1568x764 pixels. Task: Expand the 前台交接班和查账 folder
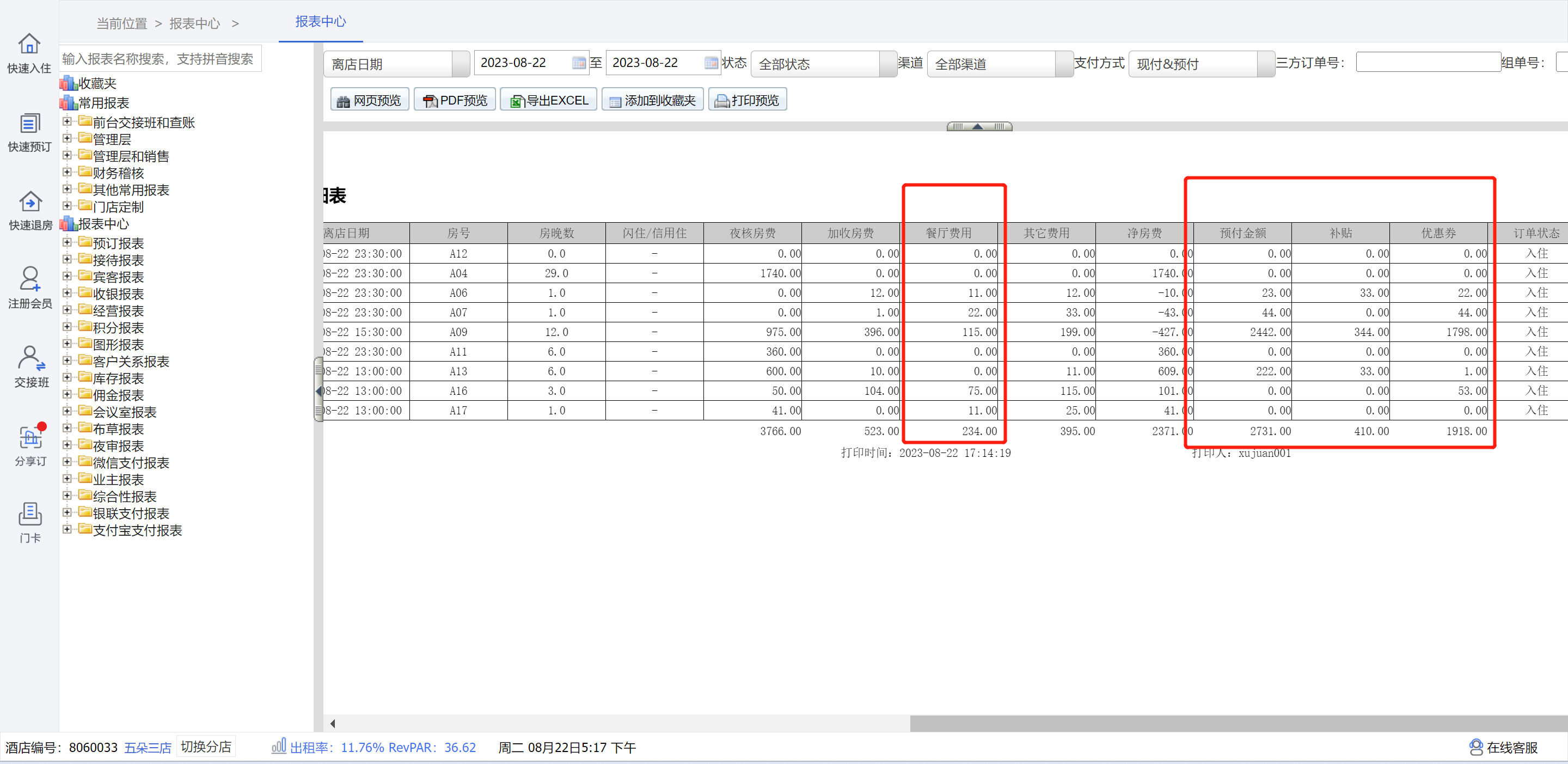point(67,122)
